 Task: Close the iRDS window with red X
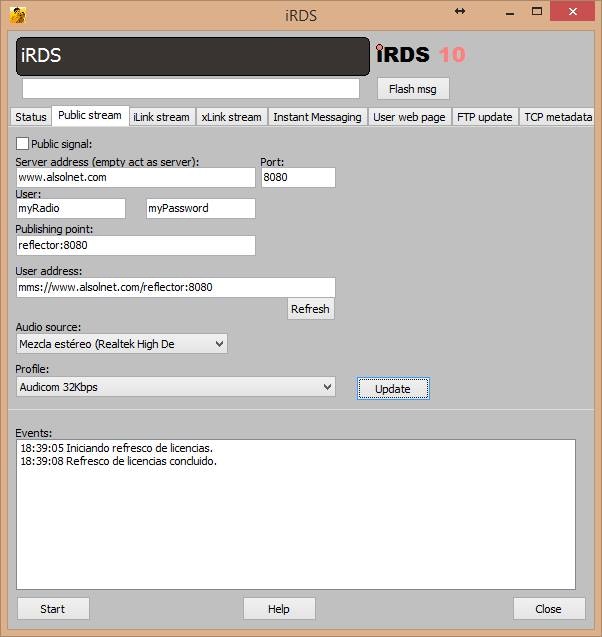click(573, 11)
